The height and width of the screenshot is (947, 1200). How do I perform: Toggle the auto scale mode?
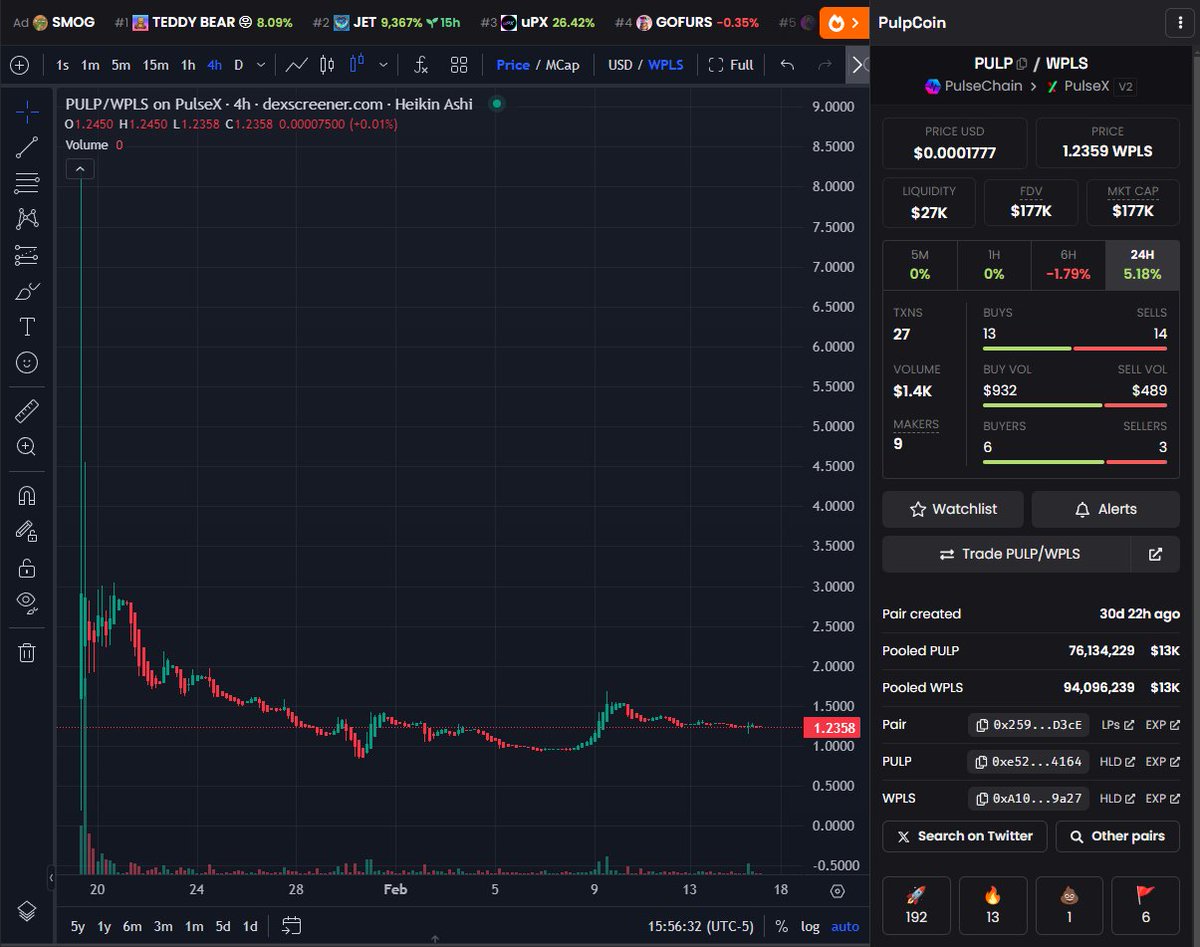pos(845,926)
